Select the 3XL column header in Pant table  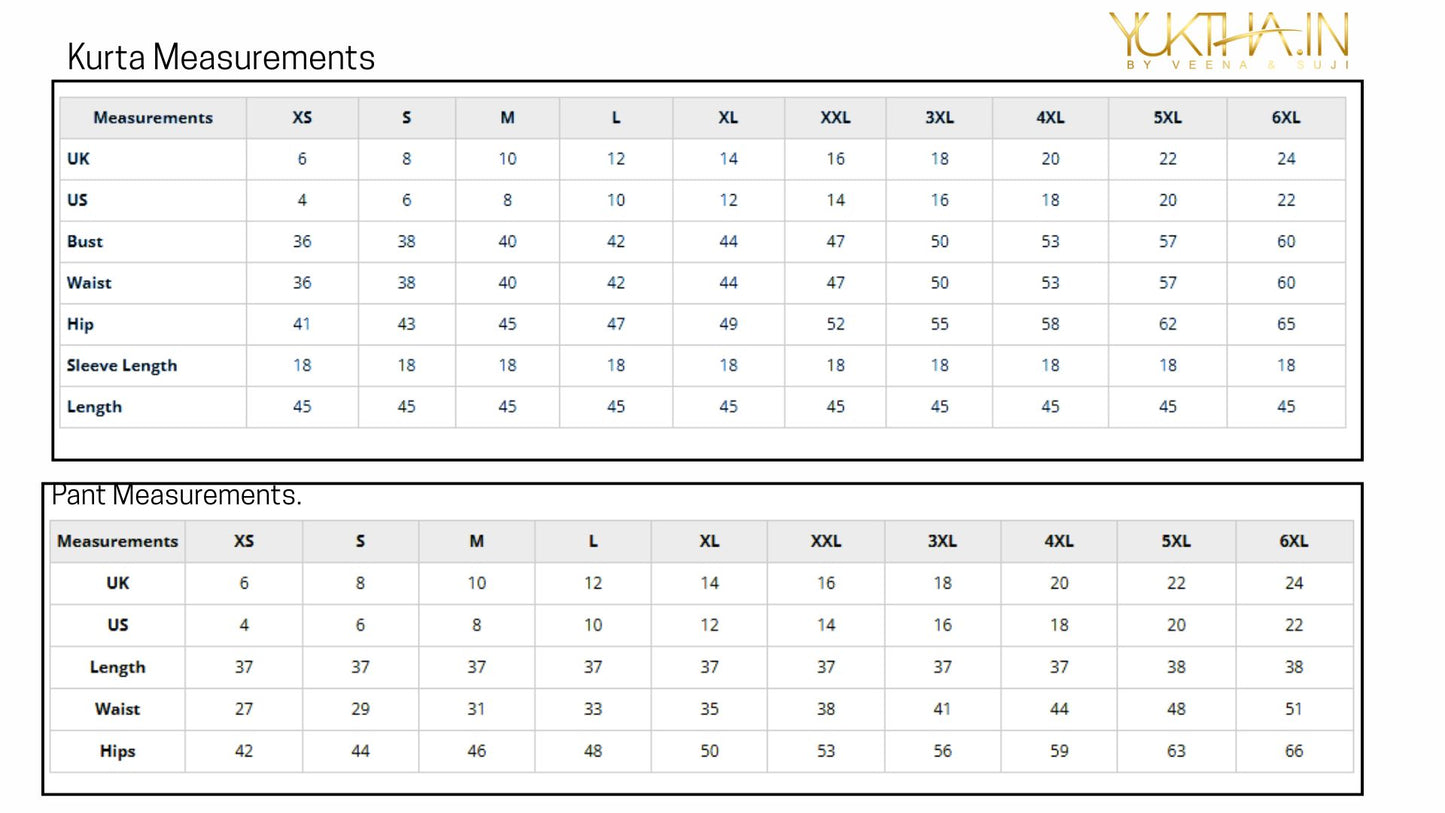click(942, 541)
